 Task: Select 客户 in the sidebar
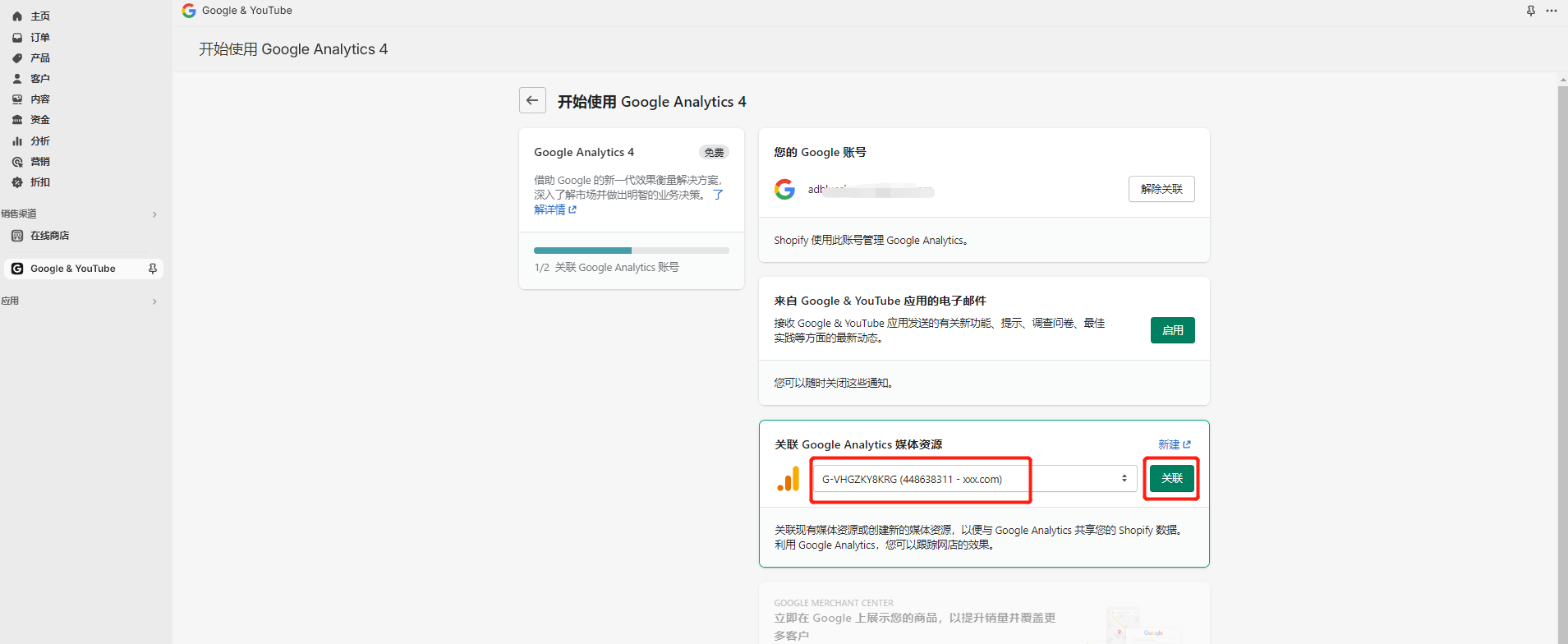(40, 78)
